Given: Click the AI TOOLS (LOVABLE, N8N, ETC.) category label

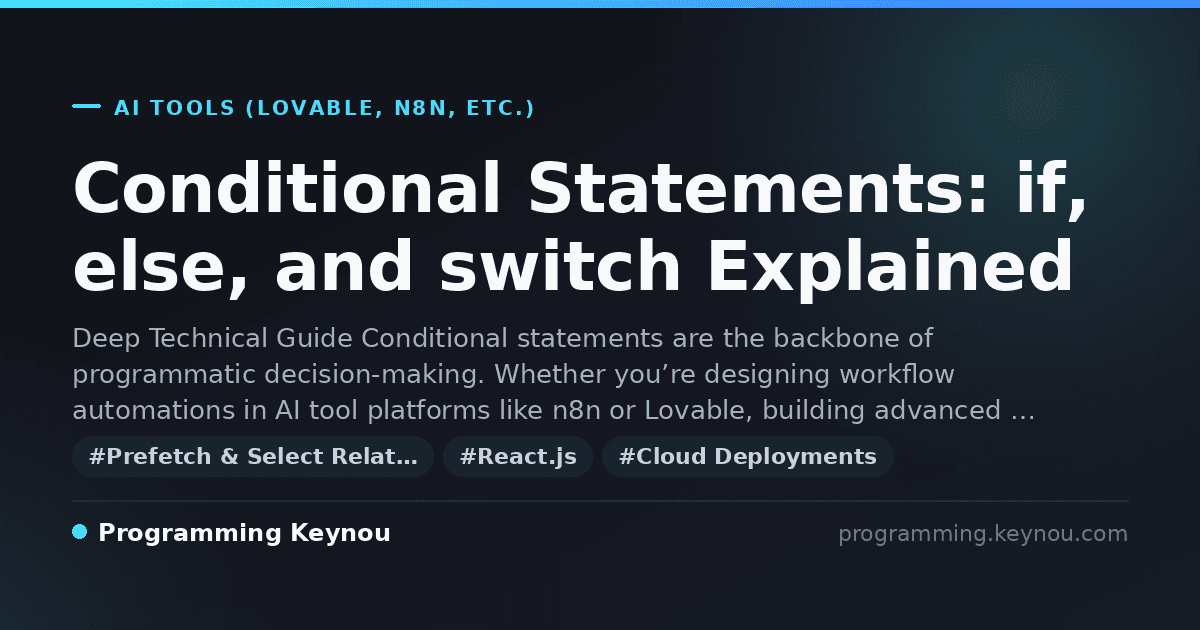Looking at the screenshot, I should pos(324,108).
